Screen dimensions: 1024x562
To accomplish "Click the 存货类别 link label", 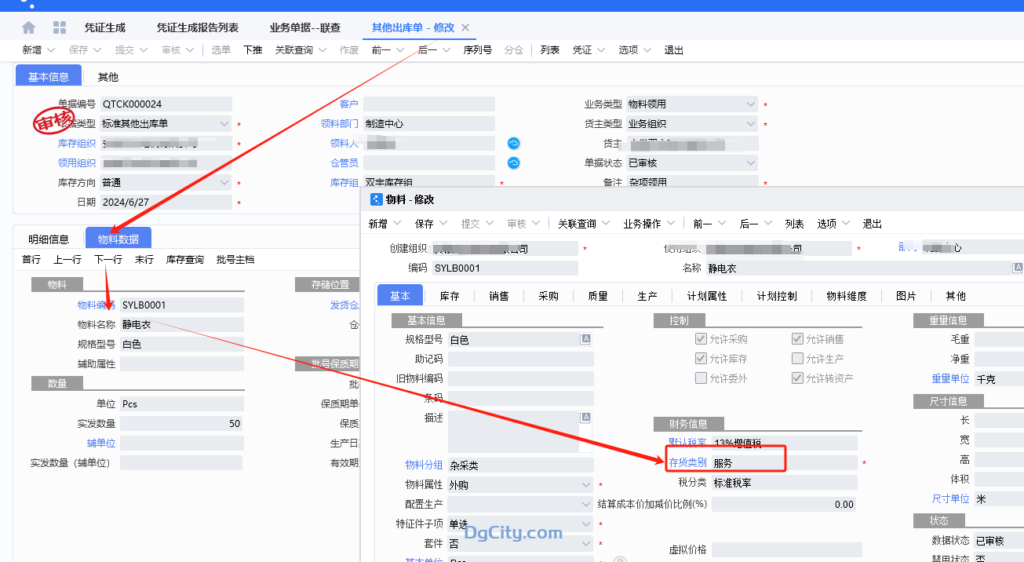I will tap(688, 462).
